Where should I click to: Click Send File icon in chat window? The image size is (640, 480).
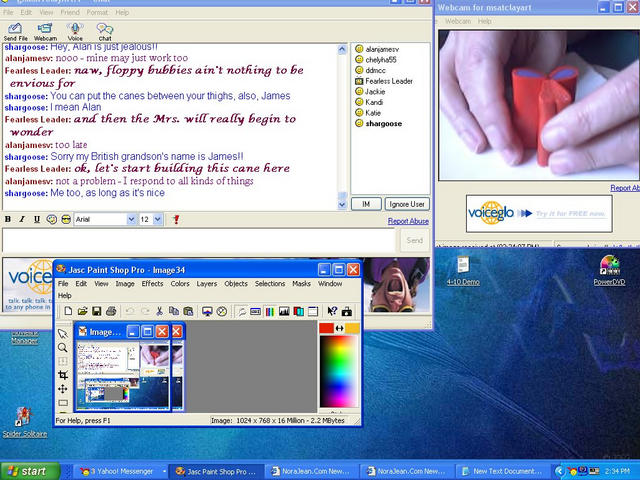[x=16, y=32]
